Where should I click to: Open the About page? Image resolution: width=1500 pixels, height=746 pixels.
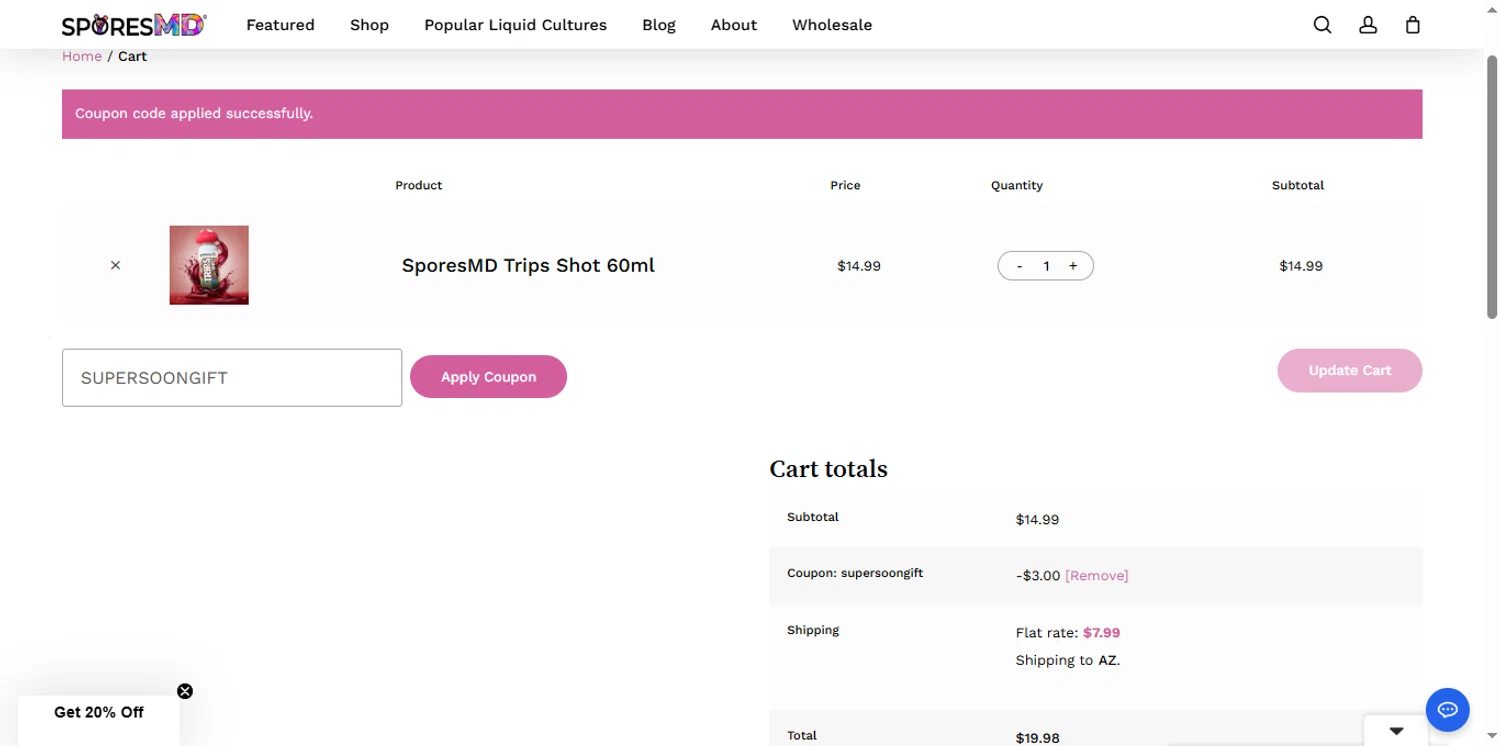point(734,25)
